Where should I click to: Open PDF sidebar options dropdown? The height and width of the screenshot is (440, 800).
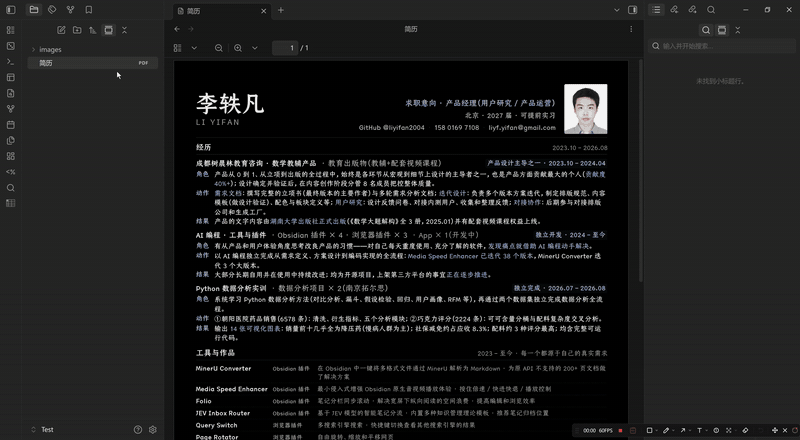194,48
